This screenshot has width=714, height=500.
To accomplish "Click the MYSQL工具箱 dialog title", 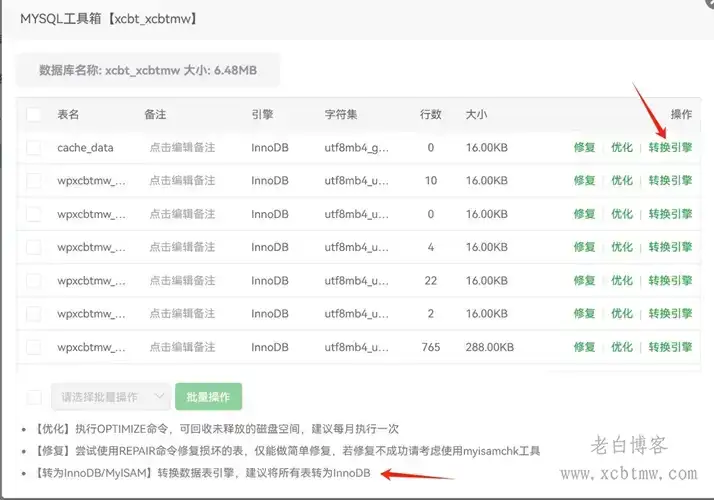I will (x=108, y=19).
